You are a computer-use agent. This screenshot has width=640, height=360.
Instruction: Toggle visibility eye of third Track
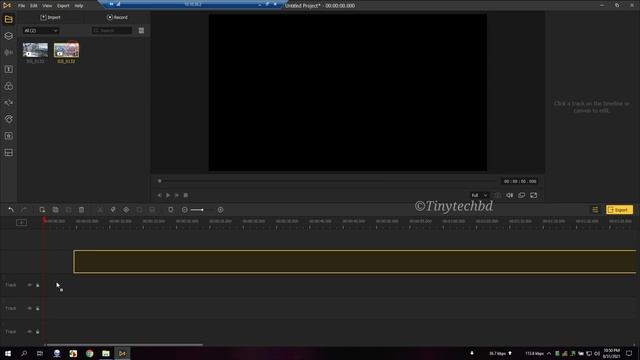30,332
